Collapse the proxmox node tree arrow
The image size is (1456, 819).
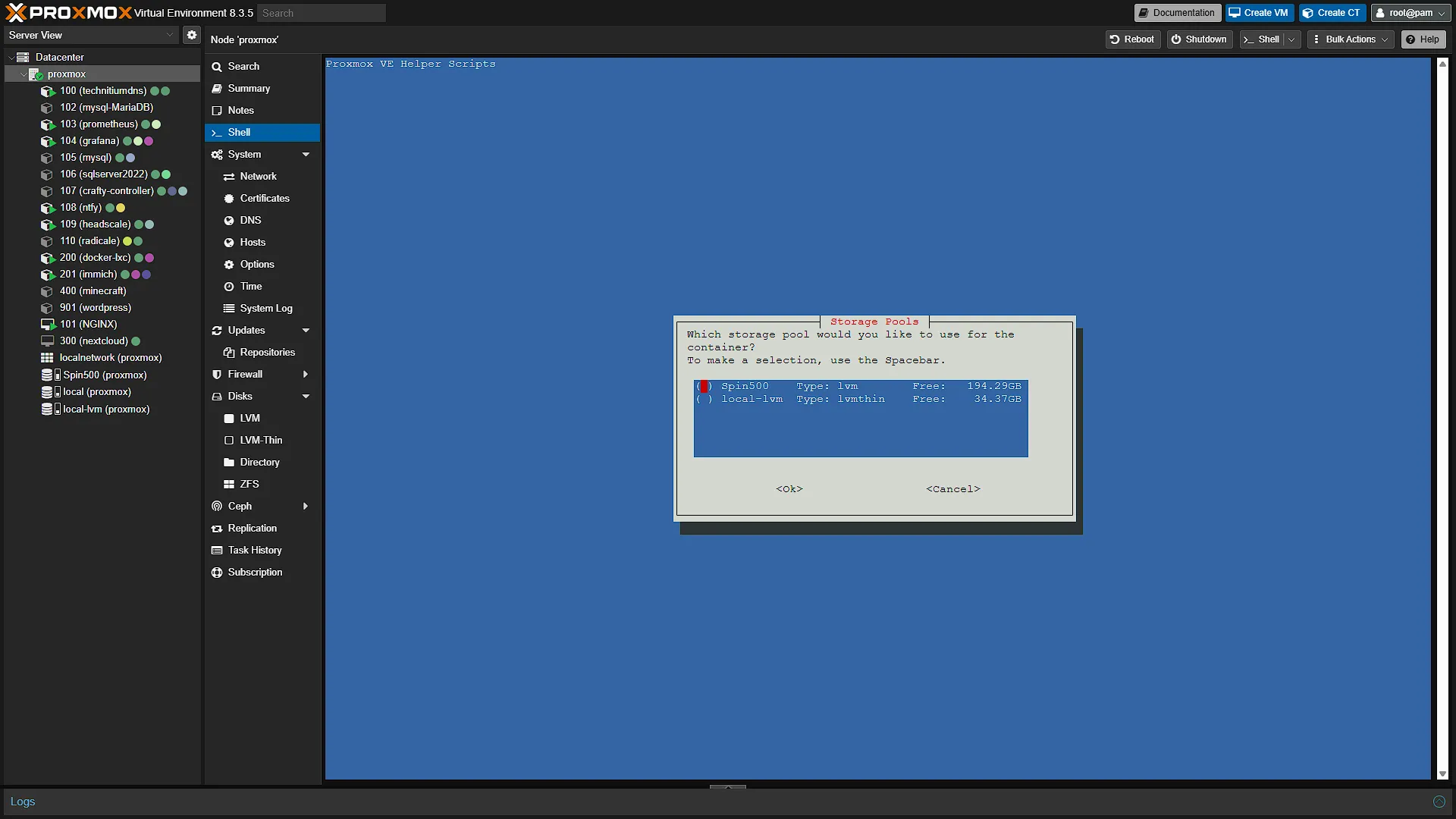[24, 74]
